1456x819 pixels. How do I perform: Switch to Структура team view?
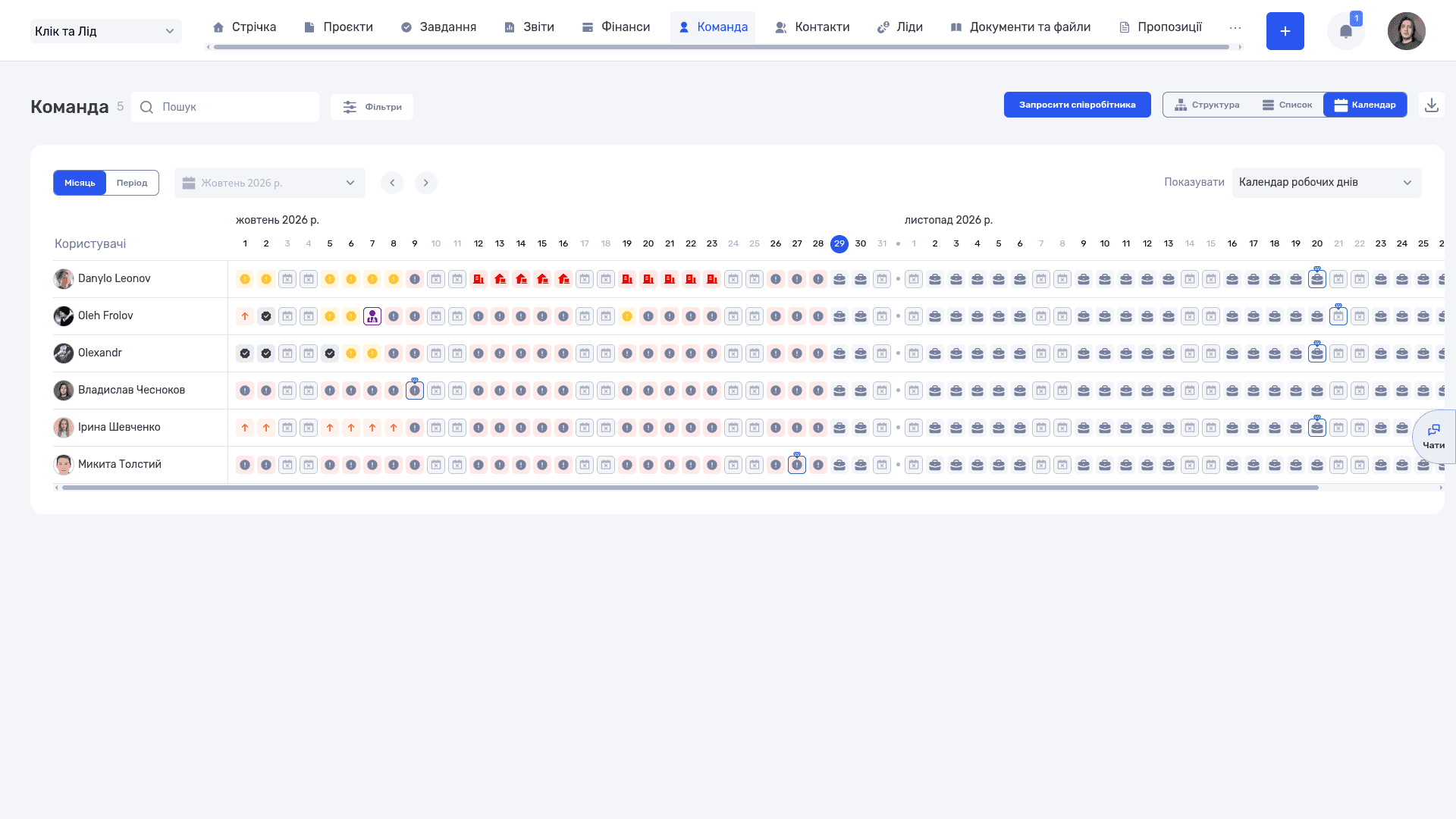(x=1207, y=105)
